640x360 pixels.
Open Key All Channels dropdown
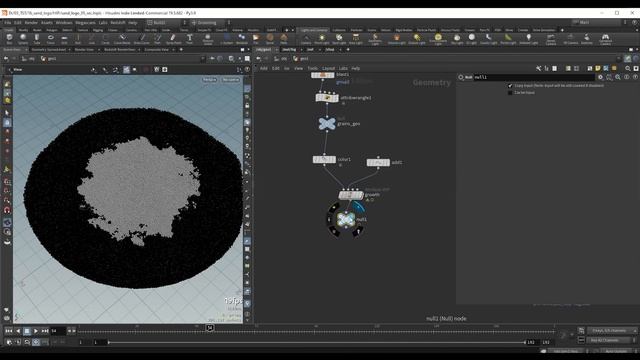click(x=611, y=340)
